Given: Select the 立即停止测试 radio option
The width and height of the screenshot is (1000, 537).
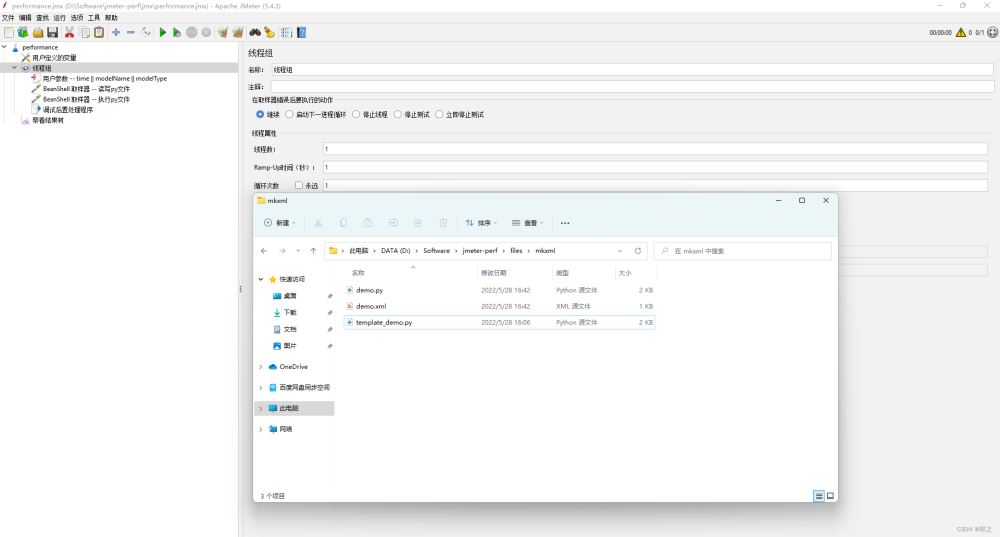Looking at the screenshot, I should tap(439, 114).
